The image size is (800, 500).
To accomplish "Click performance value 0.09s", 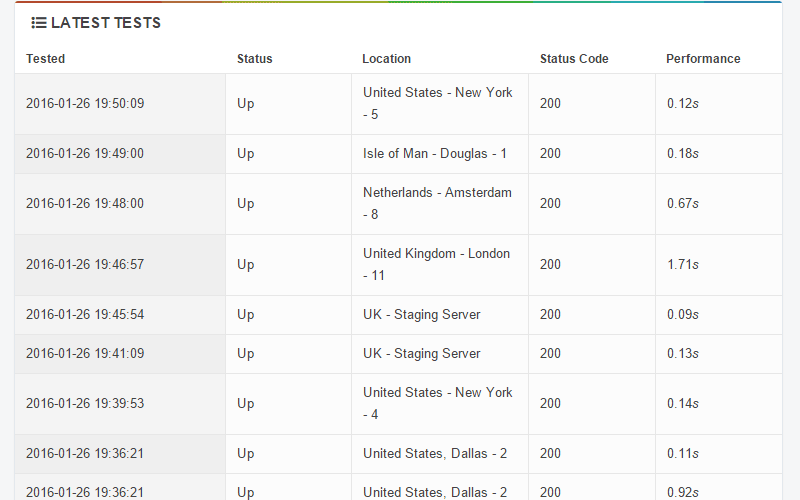I will pos(683,315).
